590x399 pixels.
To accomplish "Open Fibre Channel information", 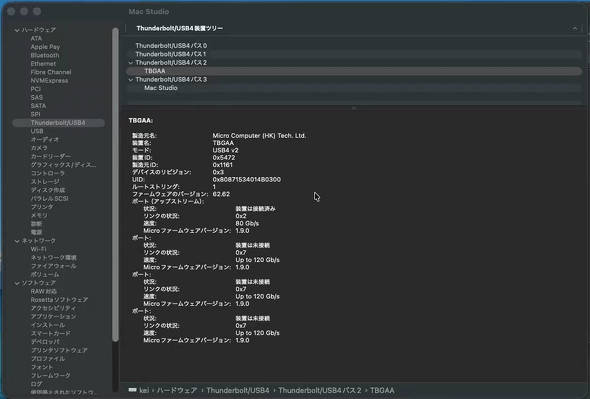I will [x=51, y=72].
